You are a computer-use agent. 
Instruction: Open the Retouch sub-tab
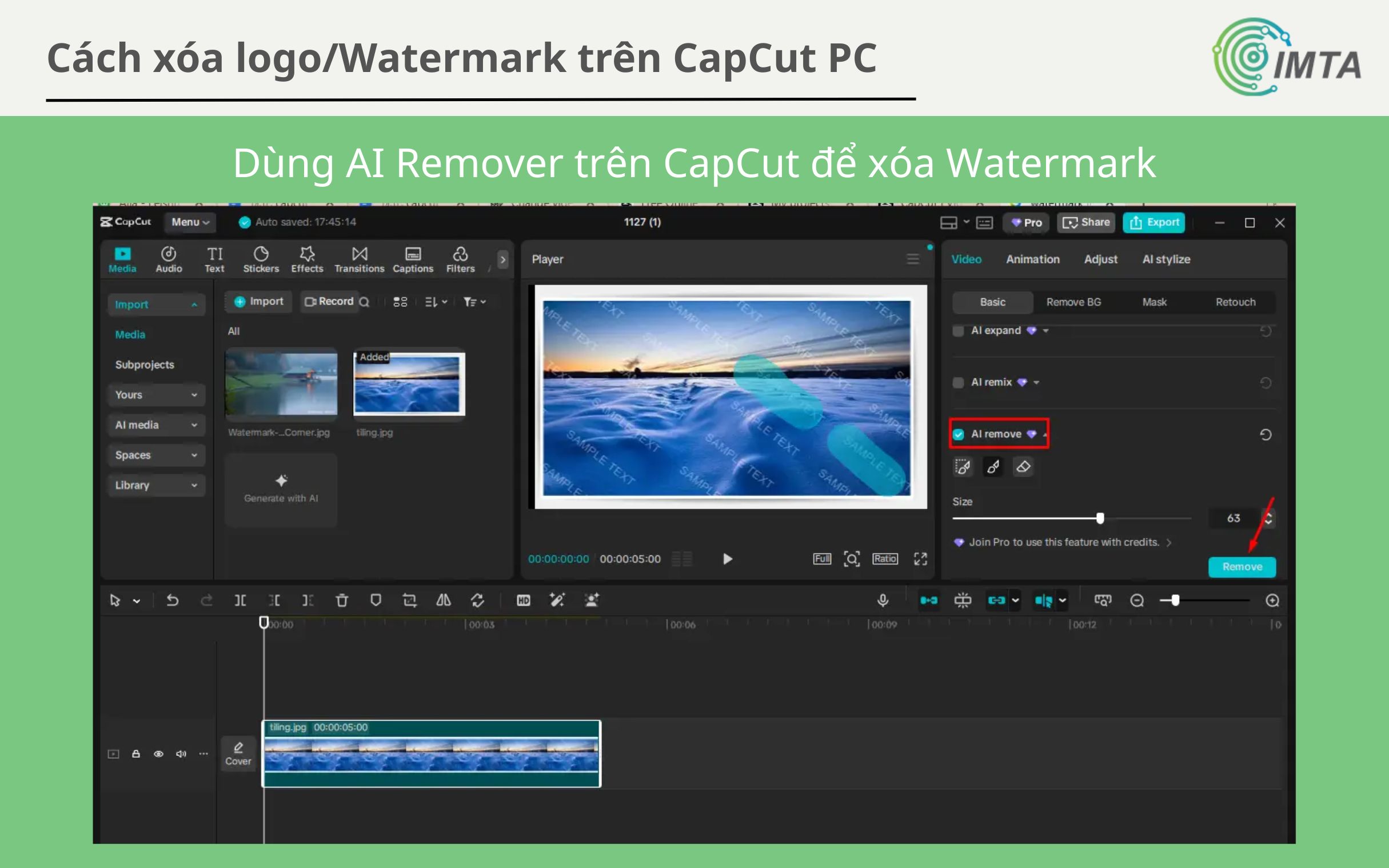(x=1235, y=302)
